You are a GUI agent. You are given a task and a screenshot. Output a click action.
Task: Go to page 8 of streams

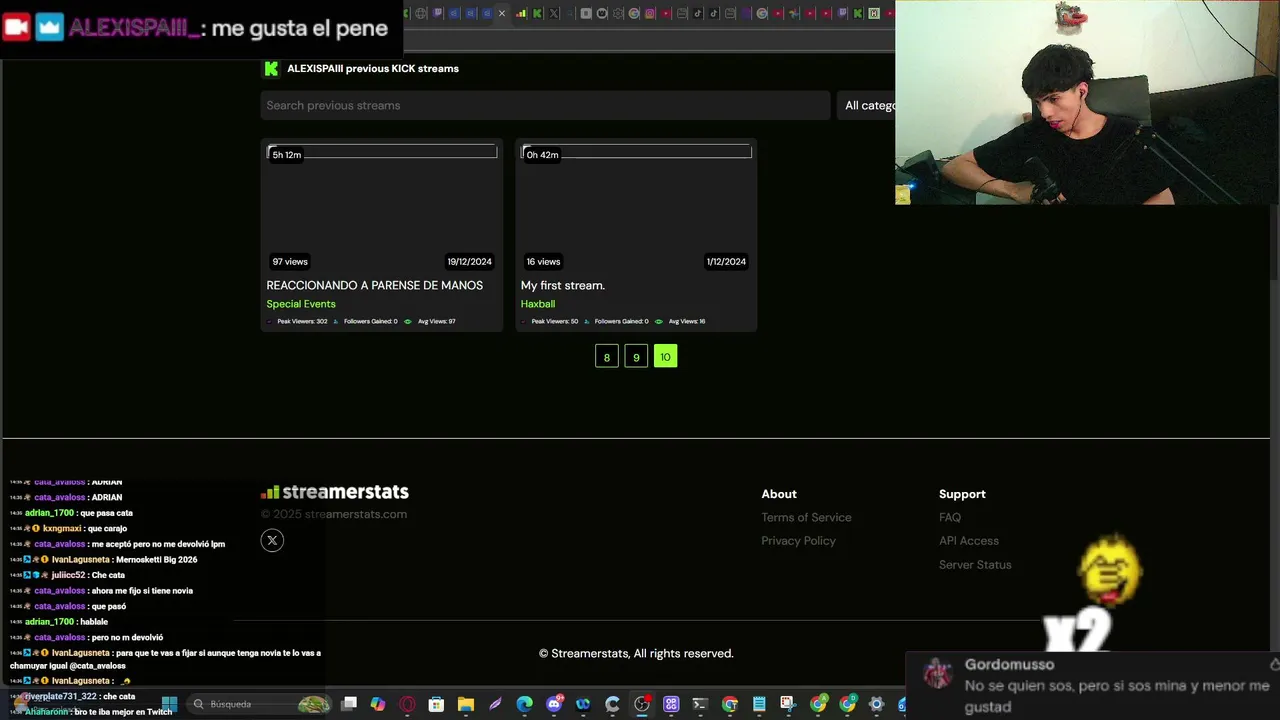coord(607,357)
